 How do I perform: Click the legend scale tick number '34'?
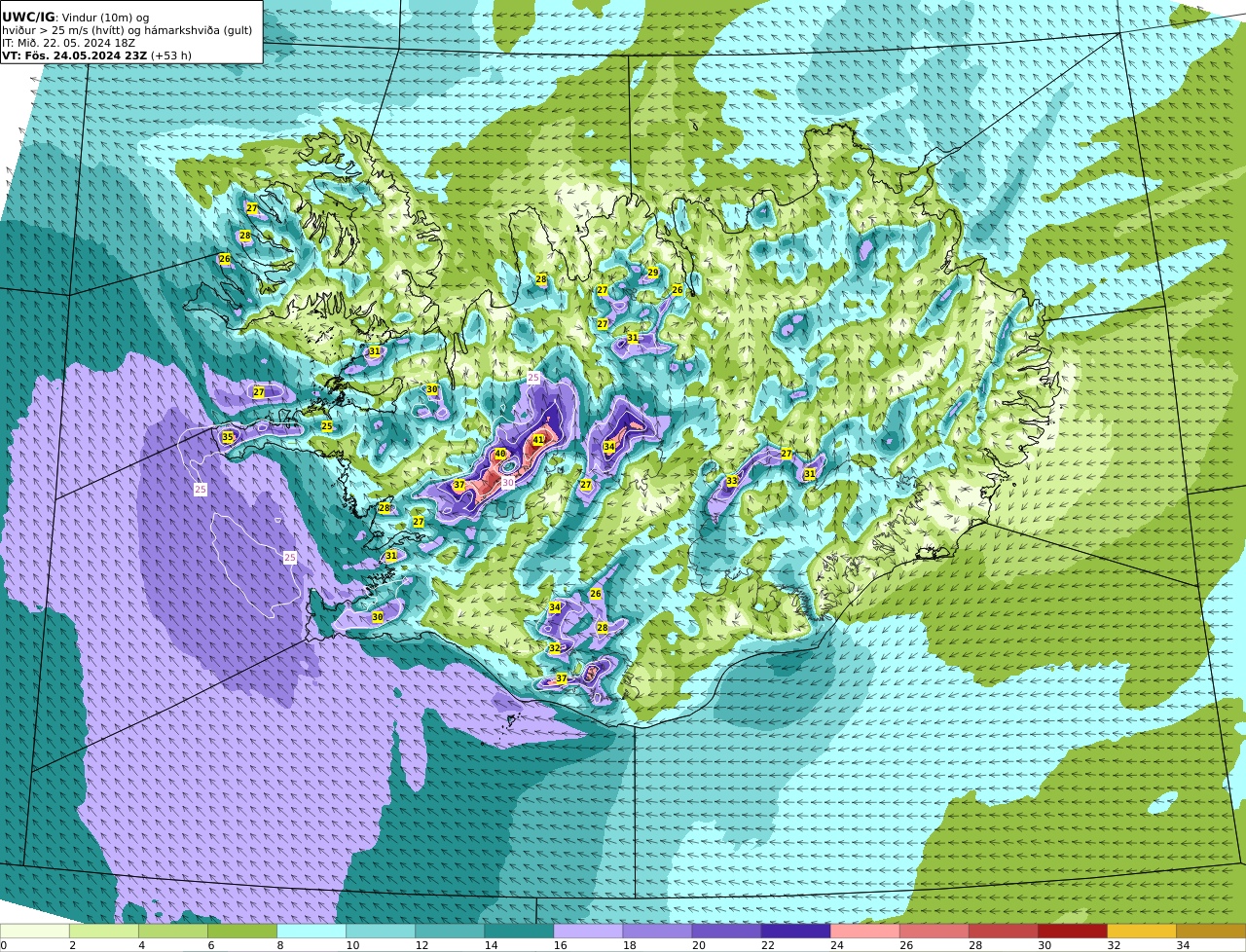point(1183,945)
